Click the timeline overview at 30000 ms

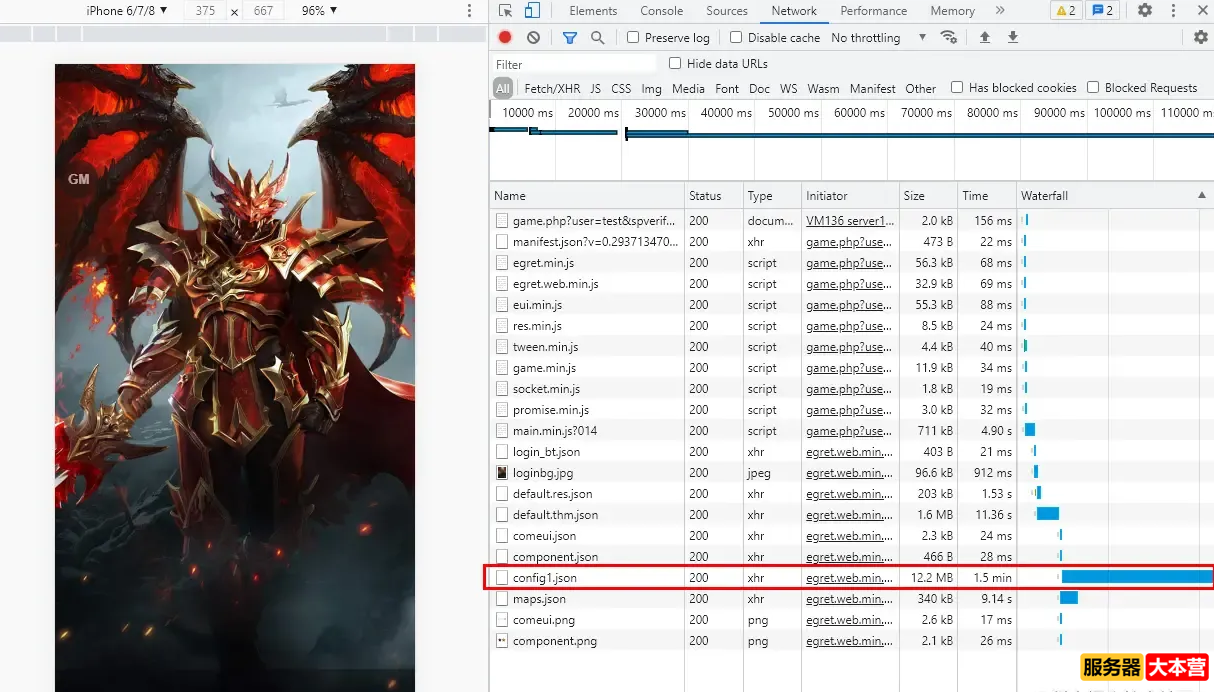661,113
